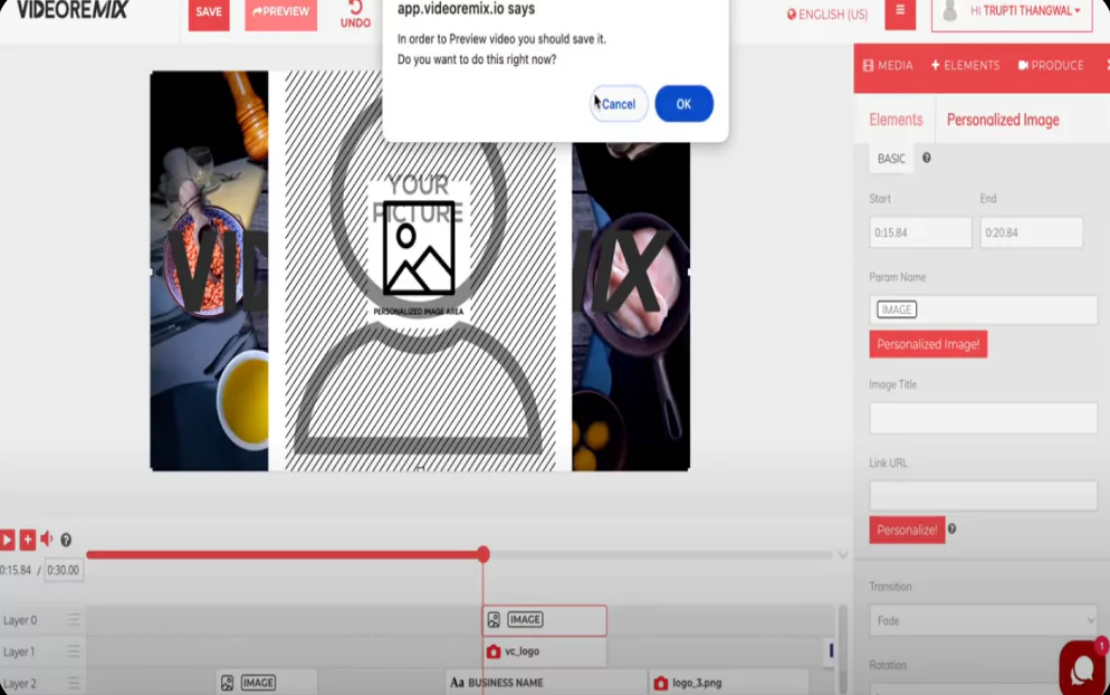Click the camera icon on logo_3.png clip

pyautogui.click(x=660, y=683)
